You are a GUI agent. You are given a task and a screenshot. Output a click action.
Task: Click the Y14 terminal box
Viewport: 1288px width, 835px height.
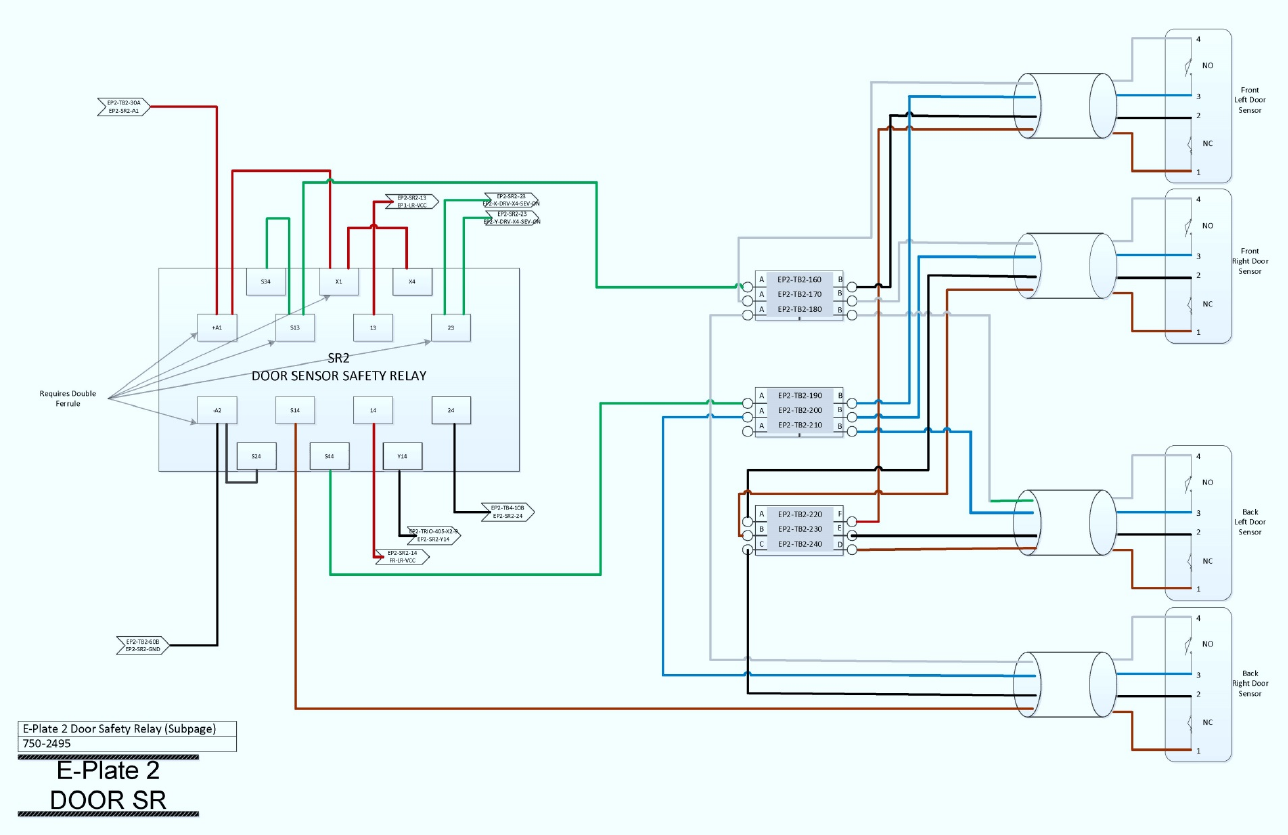[402, 456]
